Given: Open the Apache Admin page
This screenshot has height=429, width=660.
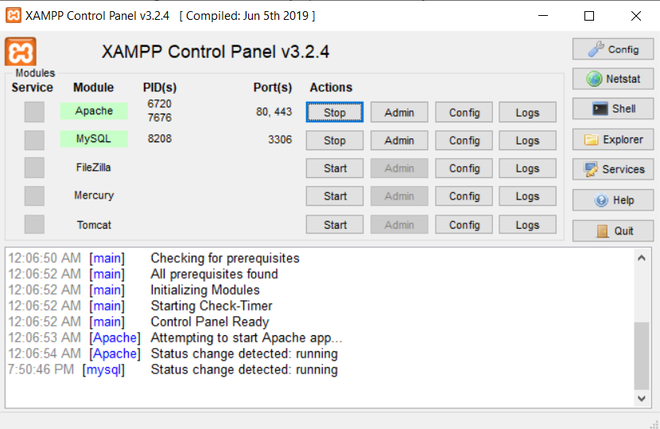Looking at the screenshot, I should (399, 112).
